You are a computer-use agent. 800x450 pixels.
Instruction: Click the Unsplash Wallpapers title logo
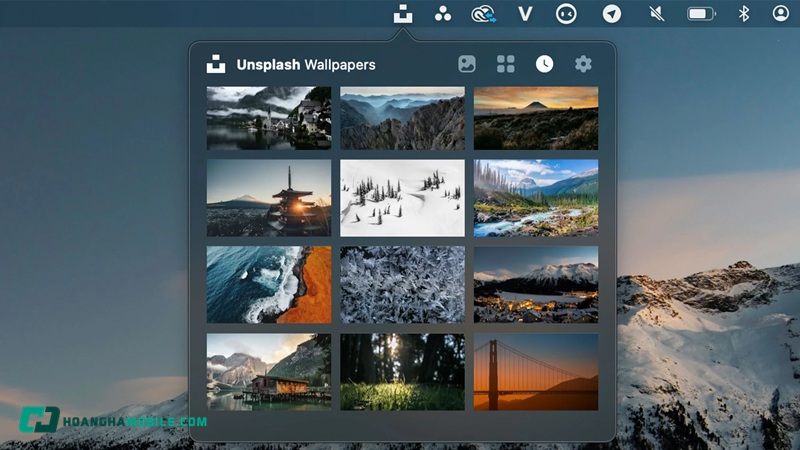coord(216,64)
